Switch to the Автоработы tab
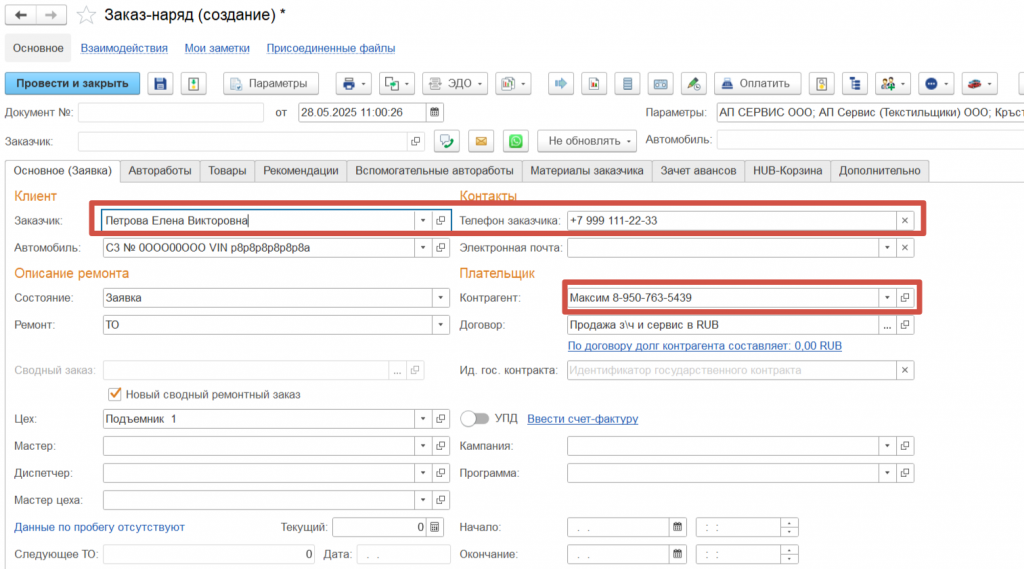This screenshot has width=1024, height=569. (x=160, y=171)
